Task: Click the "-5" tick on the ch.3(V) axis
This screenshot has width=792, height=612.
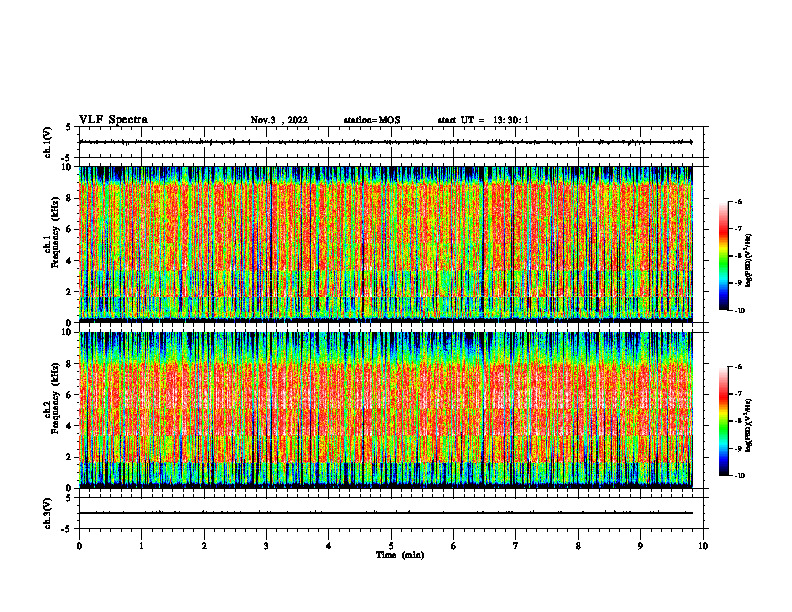Action: (x=66, y=529)
